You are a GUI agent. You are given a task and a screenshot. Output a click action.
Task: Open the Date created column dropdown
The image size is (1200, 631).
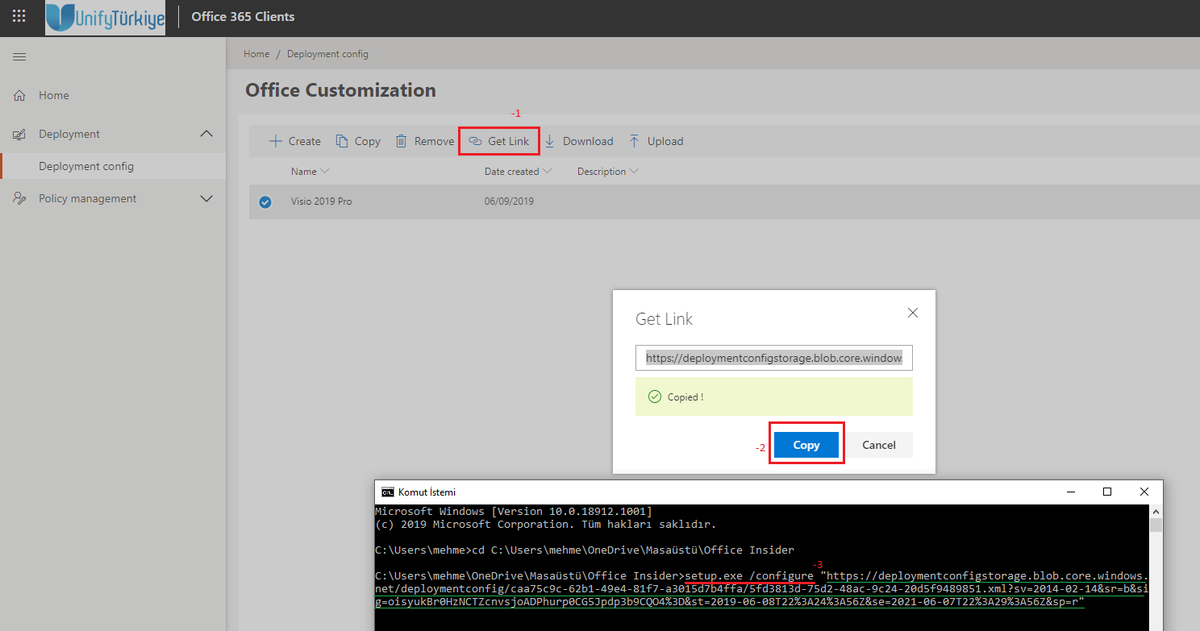pyautogui.click(x=547, y=172)
